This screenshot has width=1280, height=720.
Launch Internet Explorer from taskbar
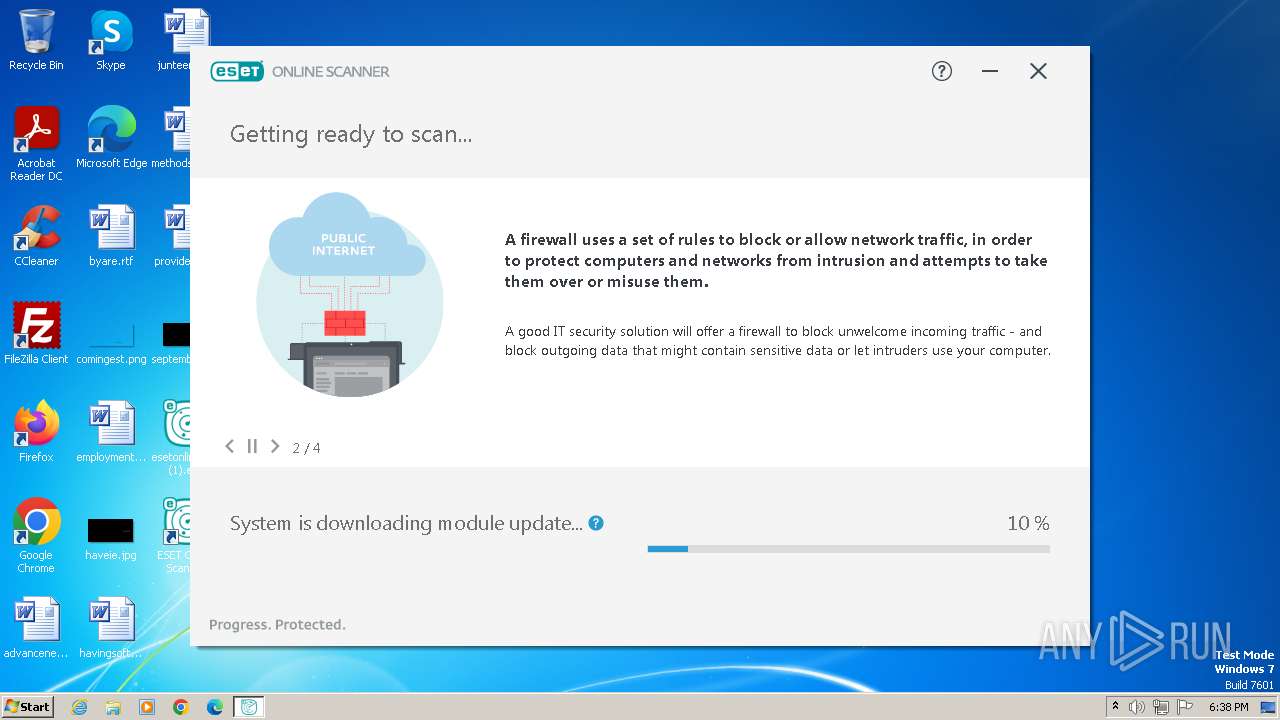pos(80,707)
